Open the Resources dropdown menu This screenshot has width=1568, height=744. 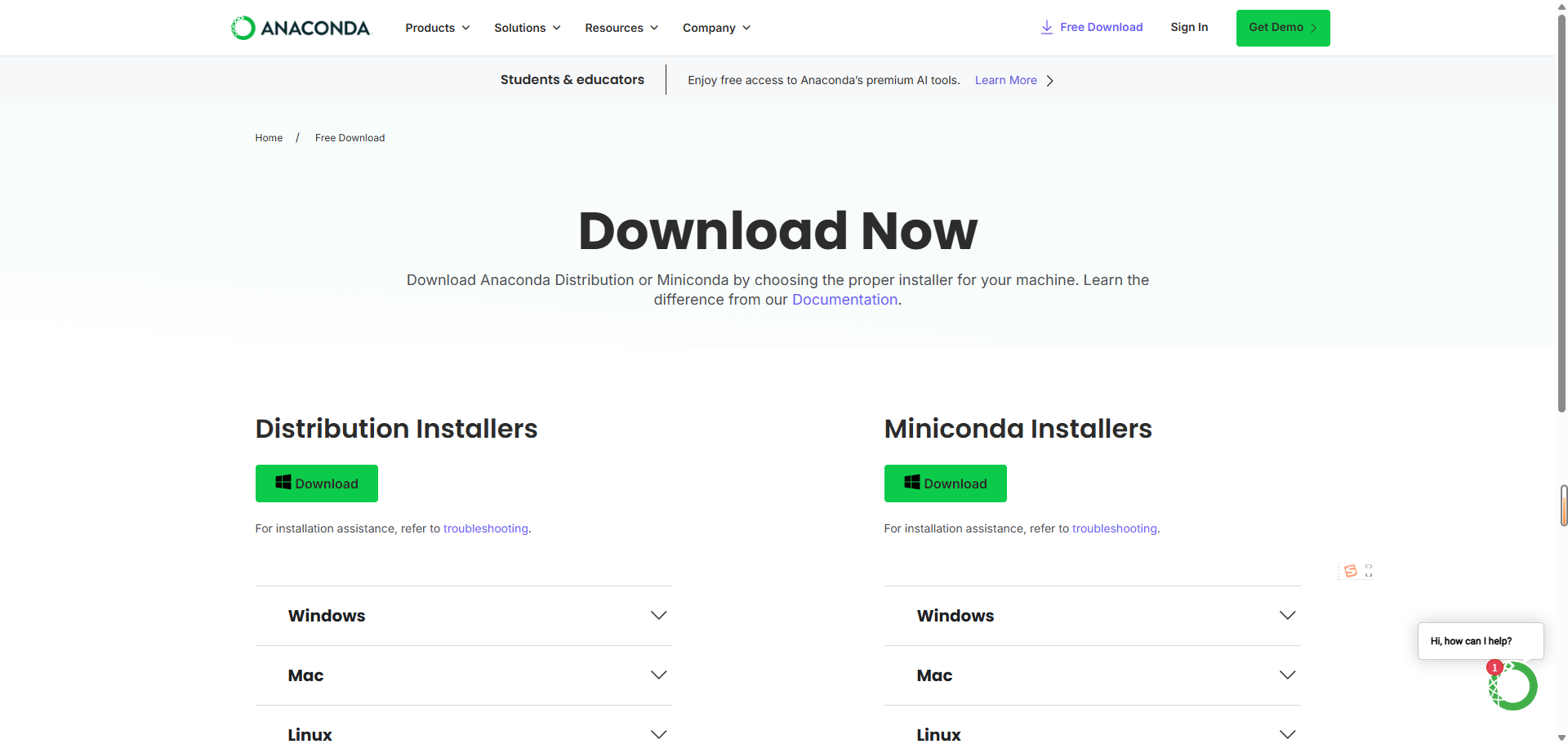pos(621,28)
